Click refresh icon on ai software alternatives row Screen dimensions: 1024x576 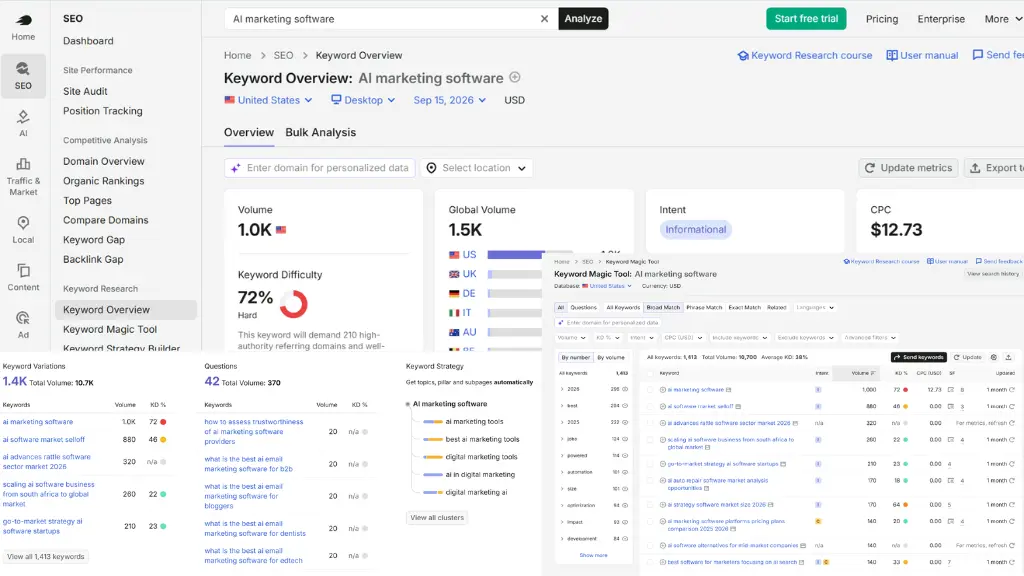1012,545
